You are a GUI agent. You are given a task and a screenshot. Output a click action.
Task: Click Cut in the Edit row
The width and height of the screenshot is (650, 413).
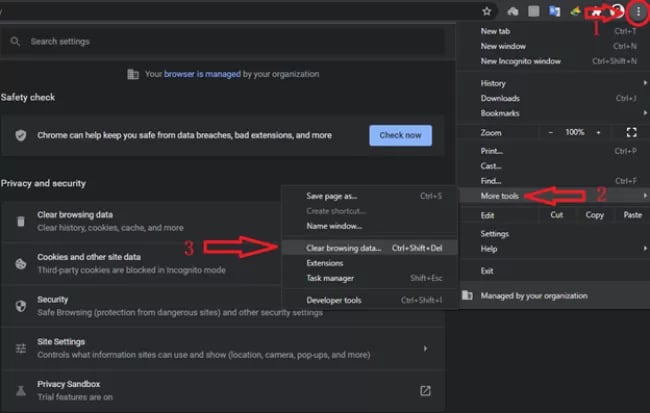pos(557,215)
